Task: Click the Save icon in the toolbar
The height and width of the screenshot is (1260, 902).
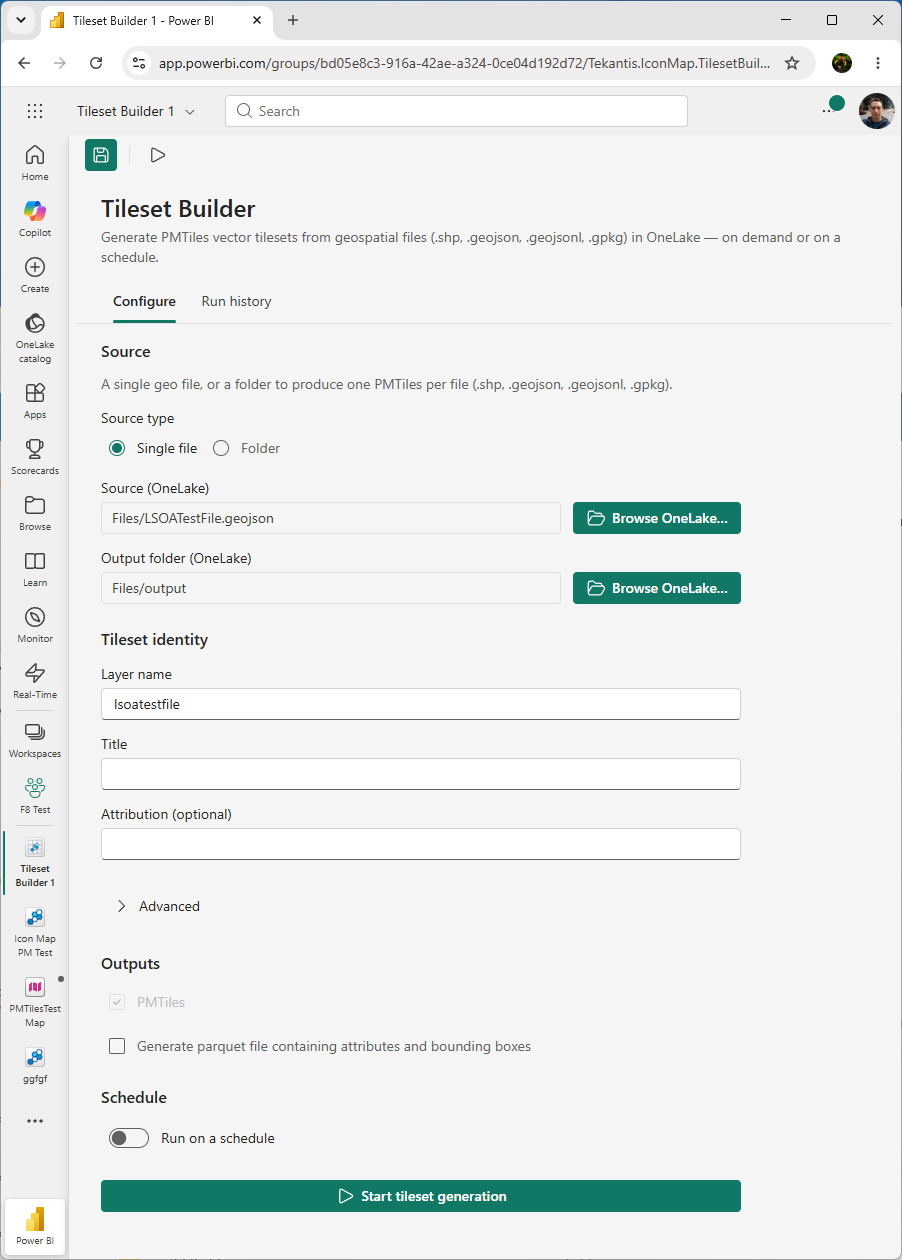Action: [101, 155]
